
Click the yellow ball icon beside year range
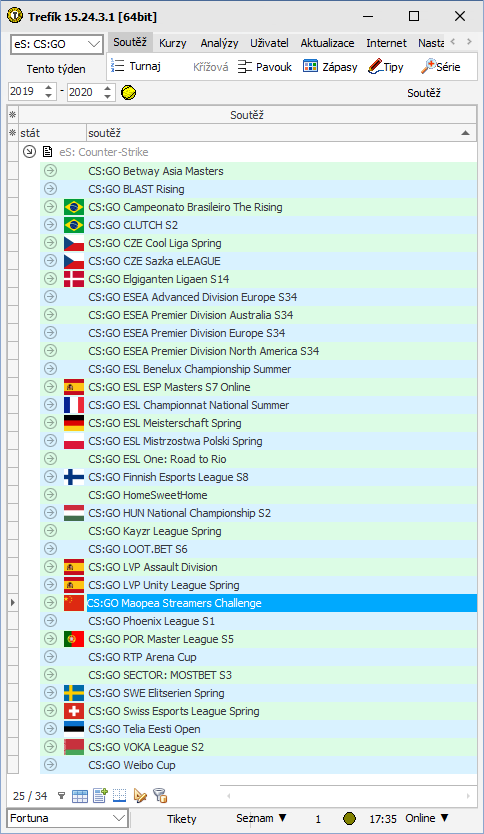pos(128,93)
